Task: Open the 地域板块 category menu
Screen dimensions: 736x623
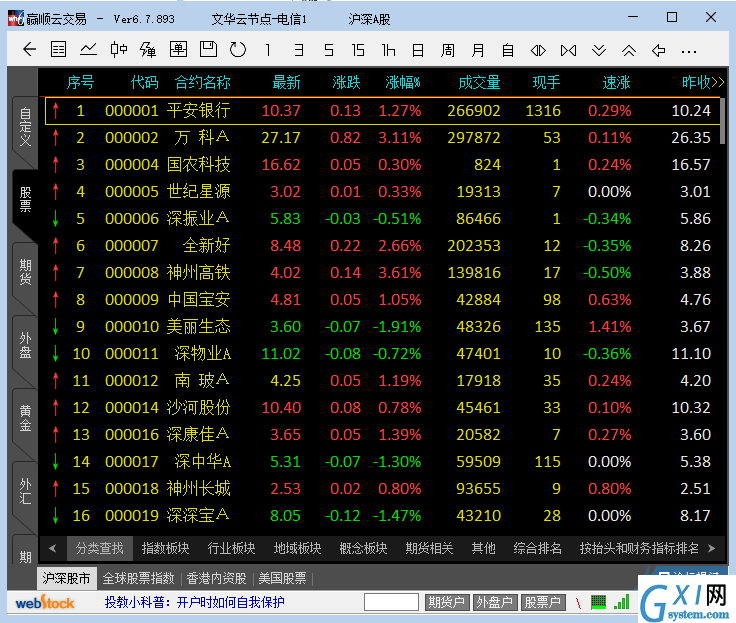Action: [297, 548]
